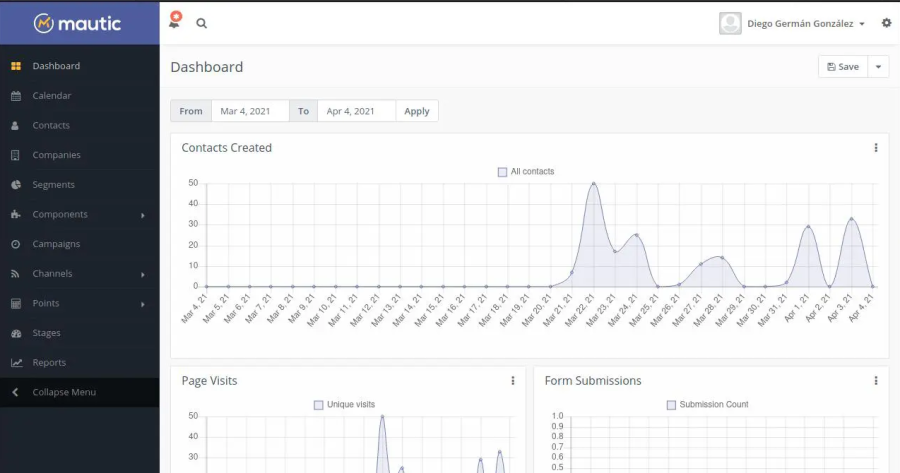Click the Campaigns clock icon
Screen dimensions: 900x473
[x=15, y=245]
